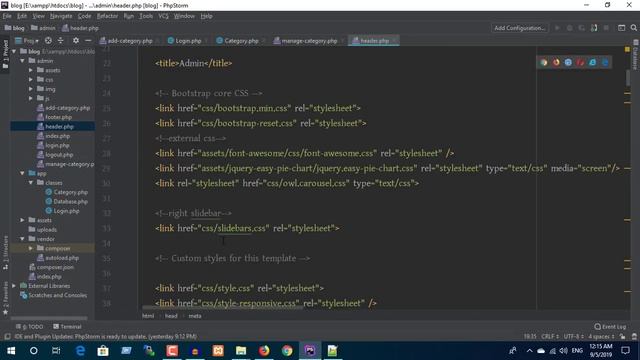Expand the composer folder
Screen dimensions: 640x360
point(31,249)
